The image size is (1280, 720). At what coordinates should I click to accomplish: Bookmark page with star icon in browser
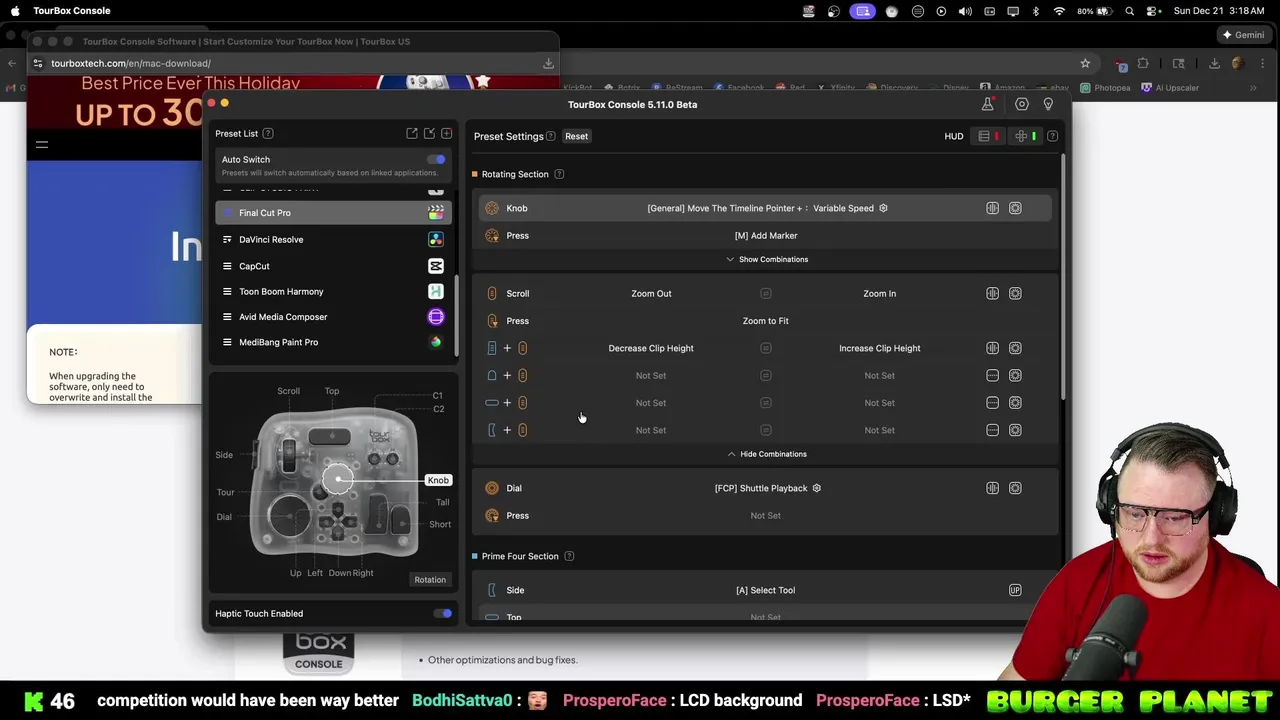pos(1085,63)
